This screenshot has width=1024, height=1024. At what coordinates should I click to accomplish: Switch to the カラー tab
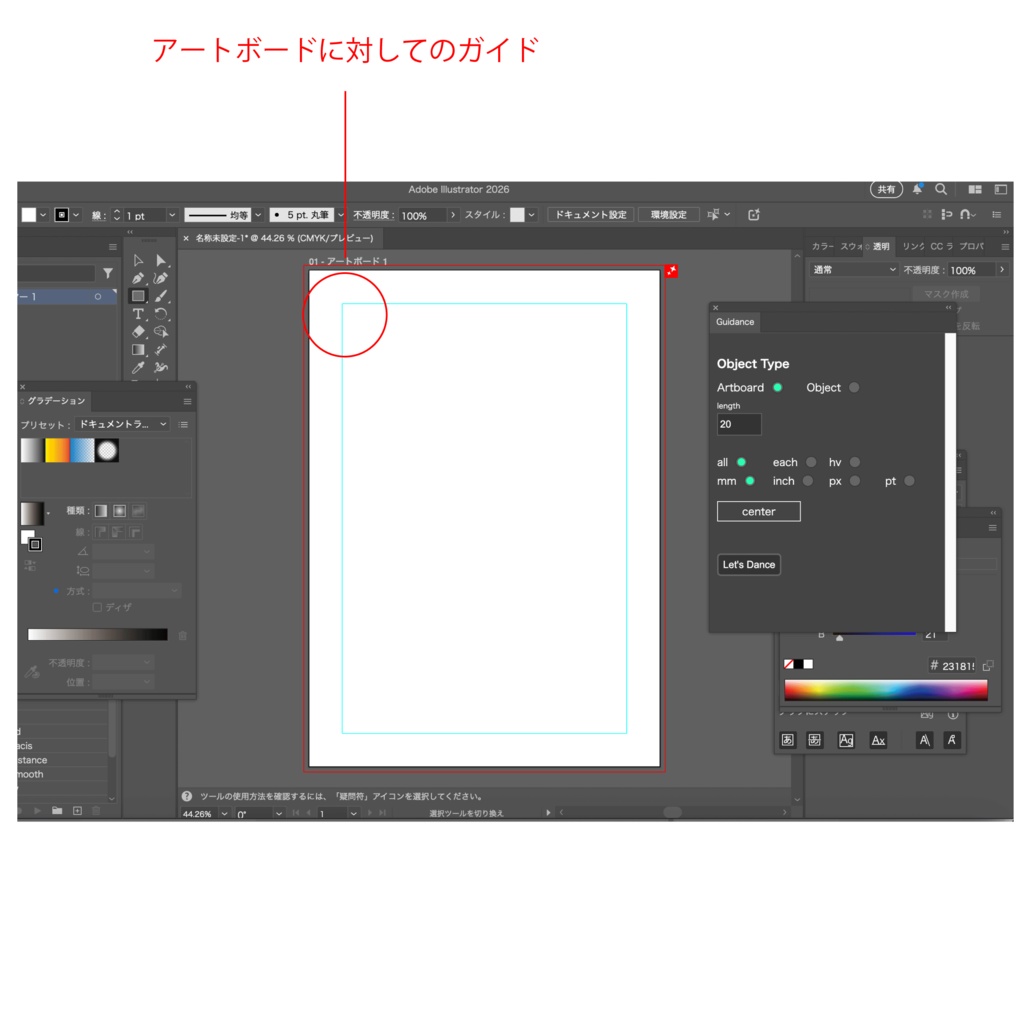(x=822, y=246)
